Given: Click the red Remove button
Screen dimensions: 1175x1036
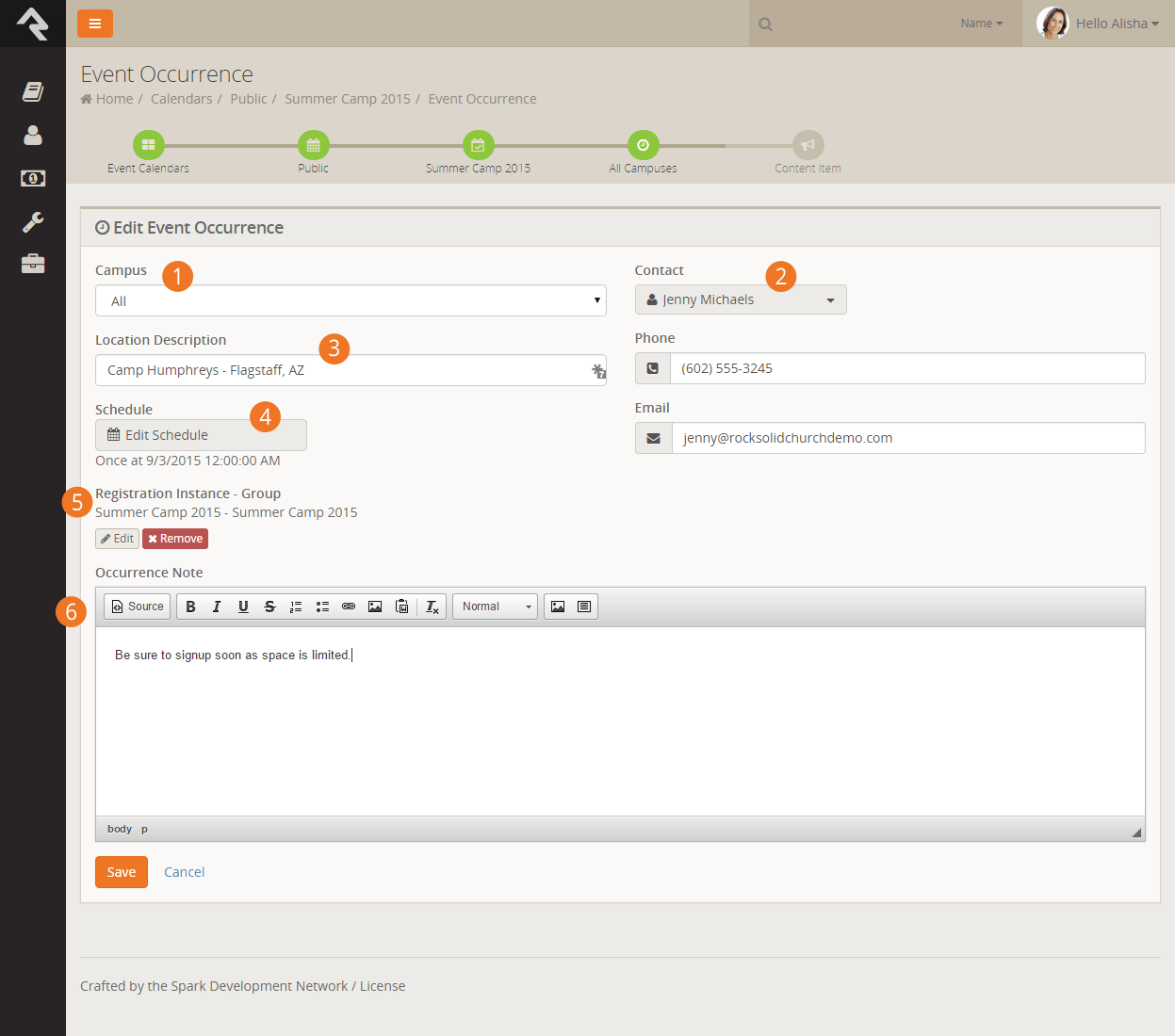Looking at the screenshot, I should 175,539.
